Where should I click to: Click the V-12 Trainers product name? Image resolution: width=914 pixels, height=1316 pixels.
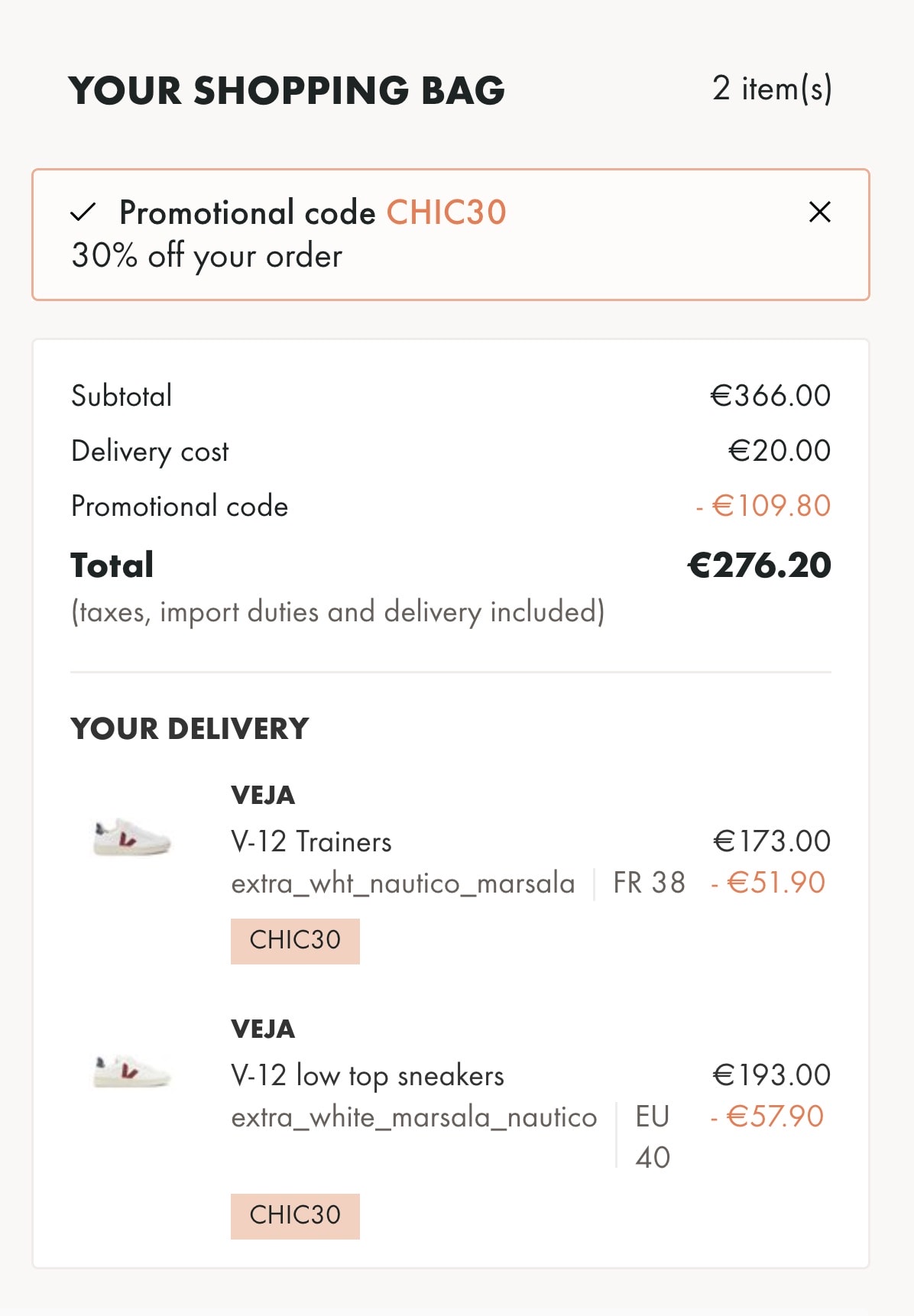311,841
